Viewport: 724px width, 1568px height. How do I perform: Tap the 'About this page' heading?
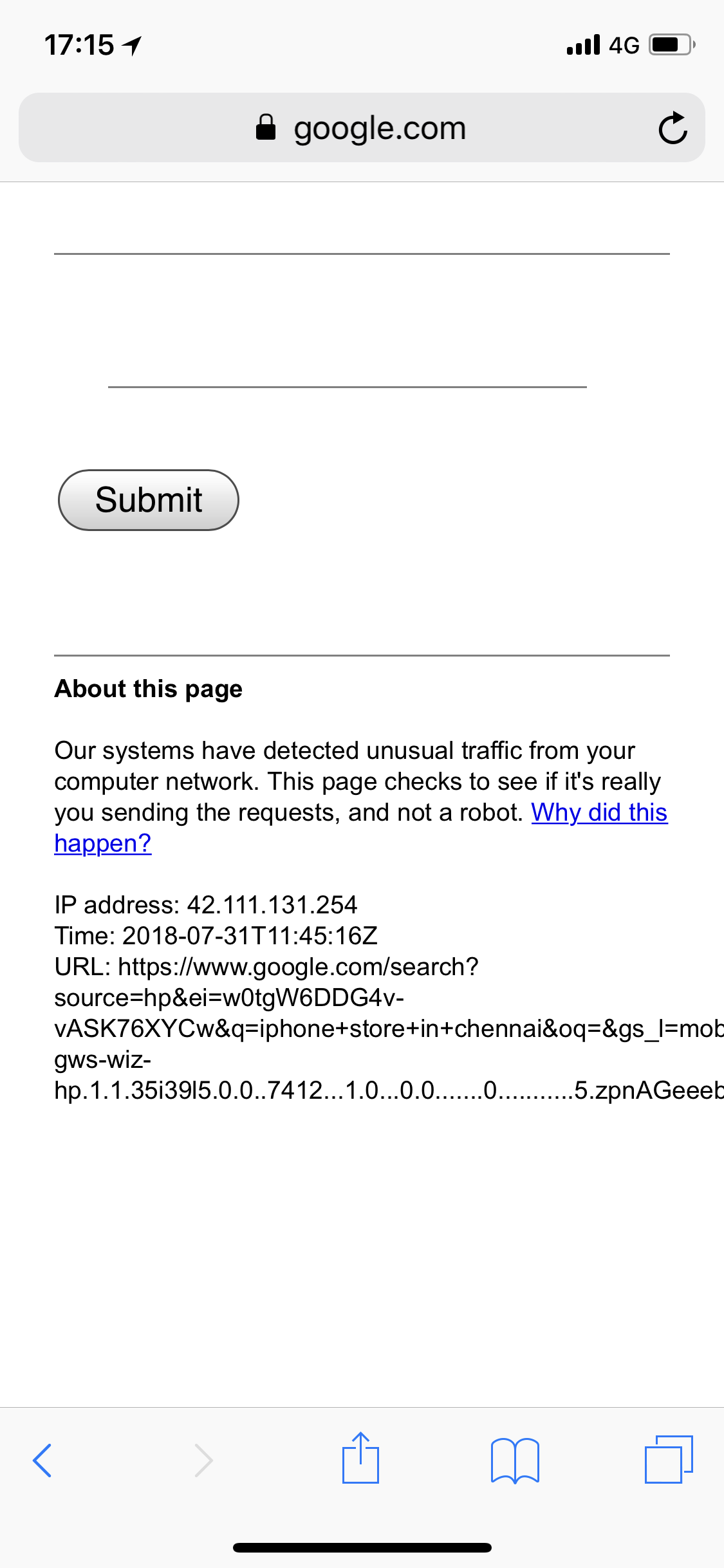pyautogui.click(x=149, y=689)
